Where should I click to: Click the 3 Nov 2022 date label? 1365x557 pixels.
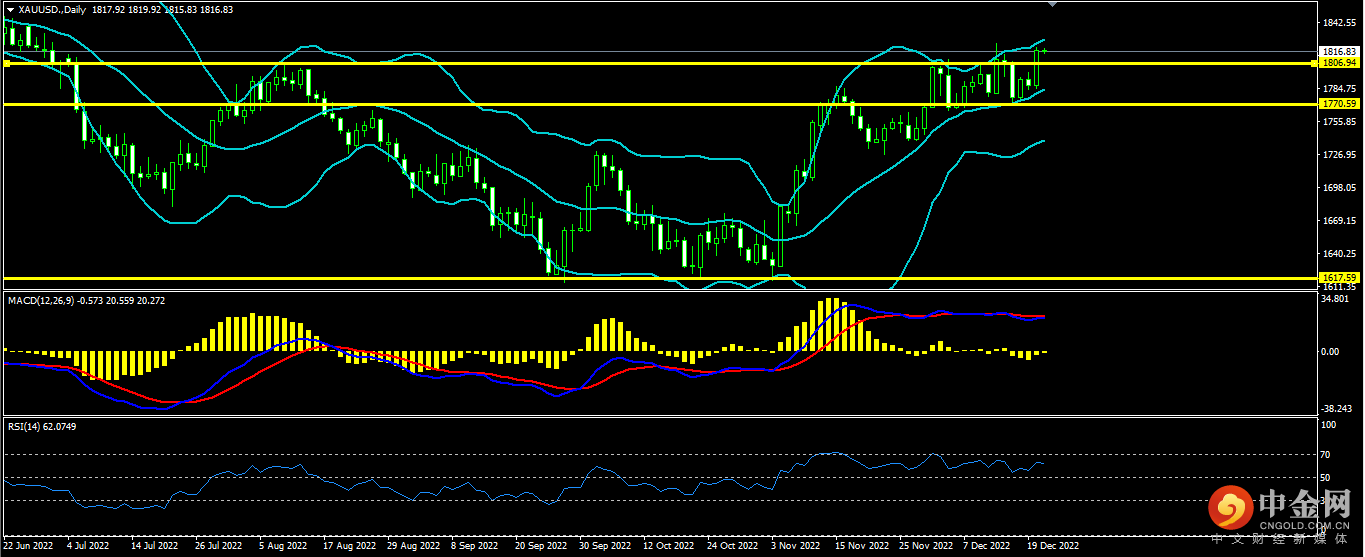click(x=798, y=547)
